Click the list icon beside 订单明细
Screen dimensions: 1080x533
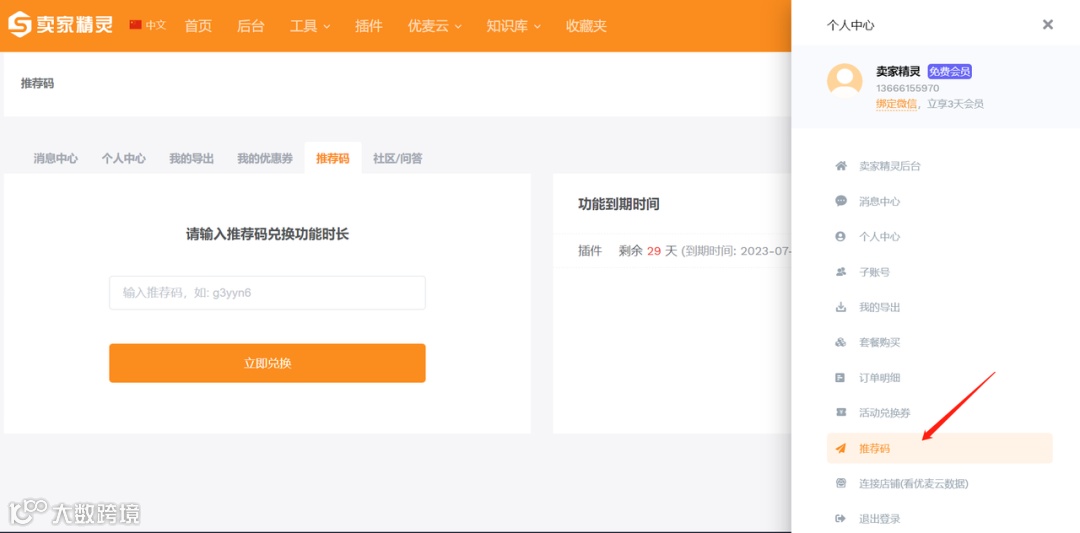pyautogui.click(x=840, y=377)
